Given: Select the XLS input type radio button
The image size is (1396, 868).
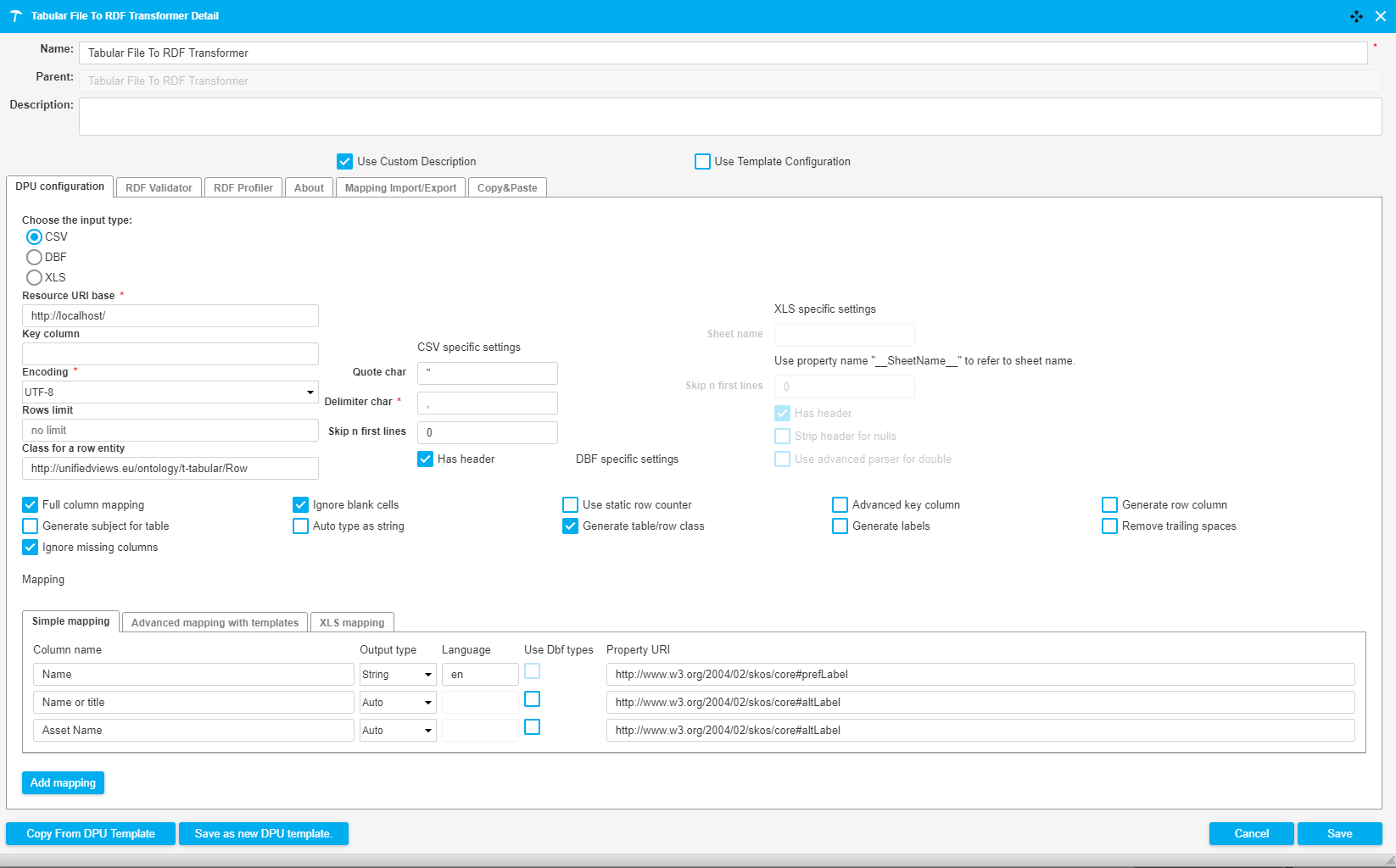Looking at the screenshot, I should click(x=35, y=277).
